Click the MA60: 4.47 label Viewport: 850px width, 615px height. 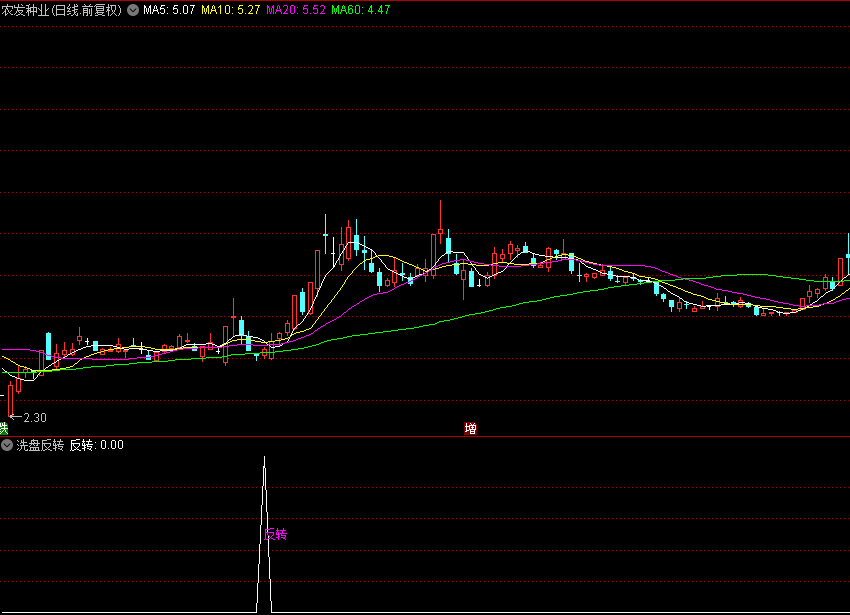(x=360, y=10)
